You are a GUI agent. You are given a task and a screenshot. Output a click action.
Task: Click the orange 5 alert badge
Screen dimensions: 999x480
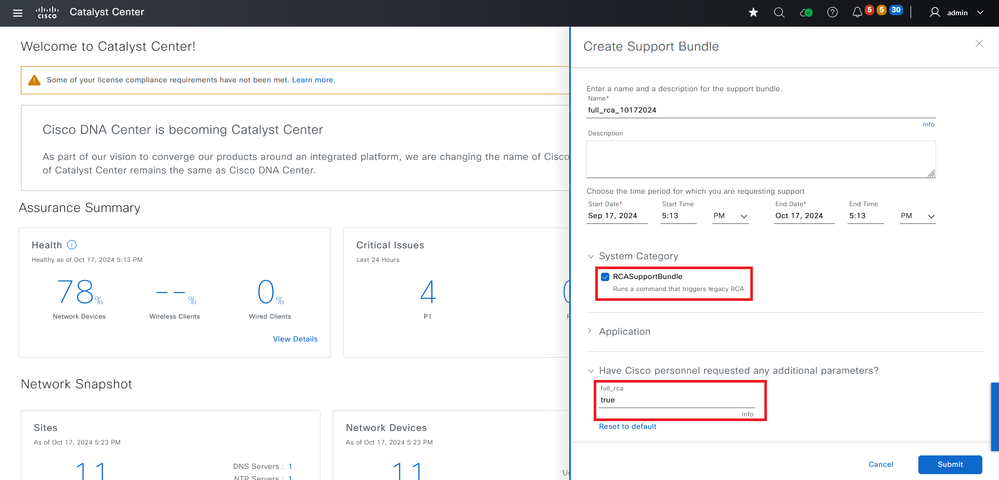[x=882, y=10]
